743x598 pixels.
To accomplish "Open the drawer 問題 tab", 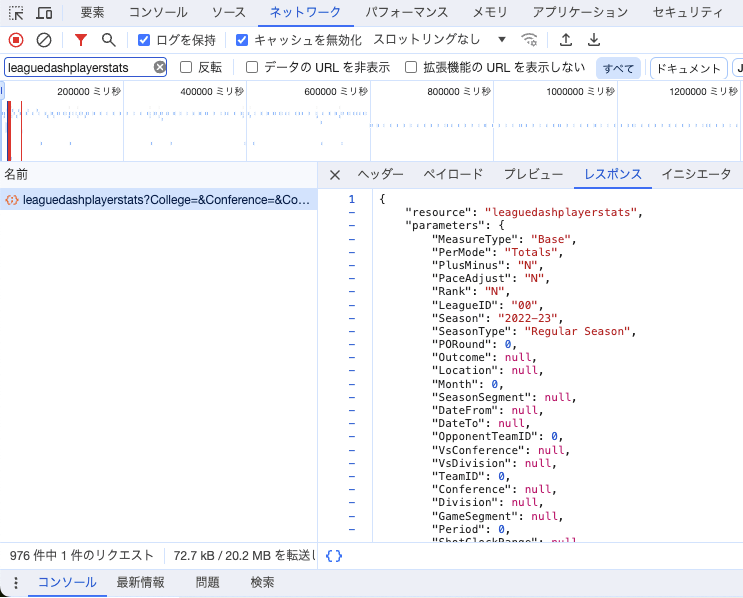I will pos(208,582).
